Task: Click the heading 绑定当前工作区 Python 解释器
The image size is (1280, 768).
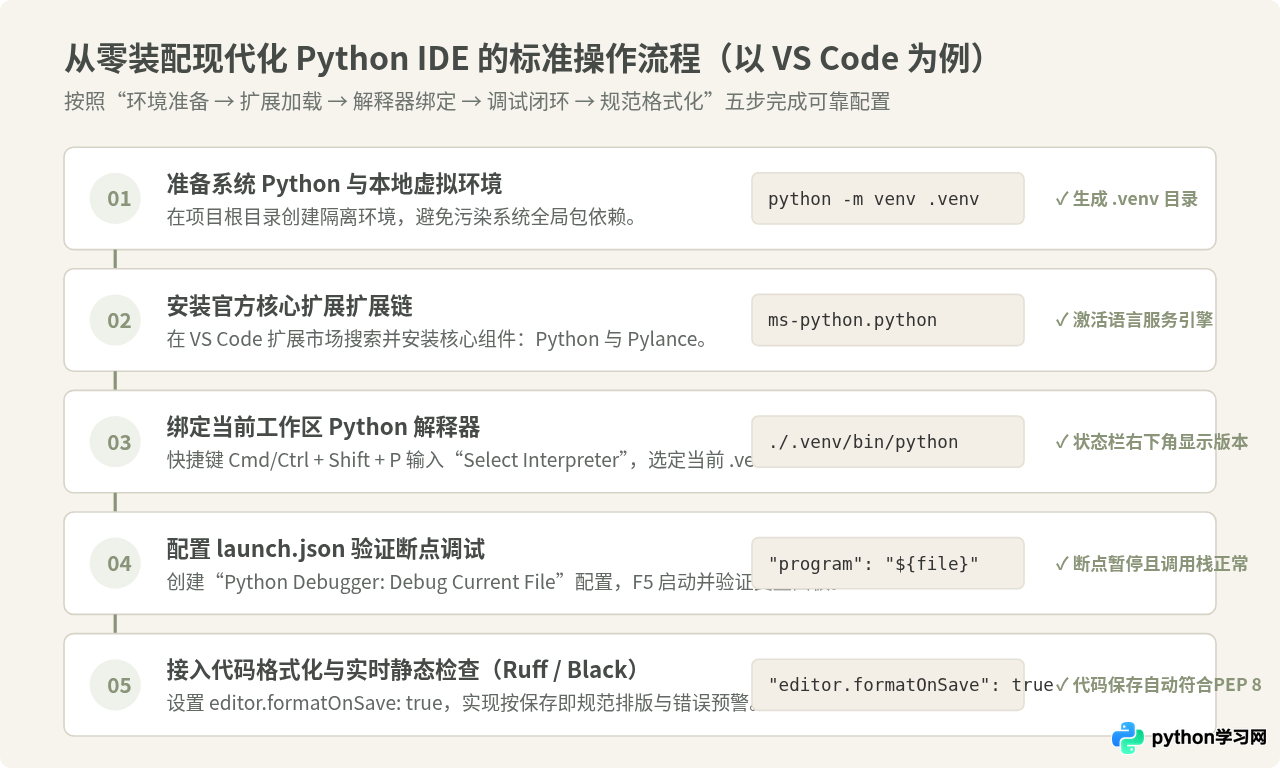Action: 324,428
